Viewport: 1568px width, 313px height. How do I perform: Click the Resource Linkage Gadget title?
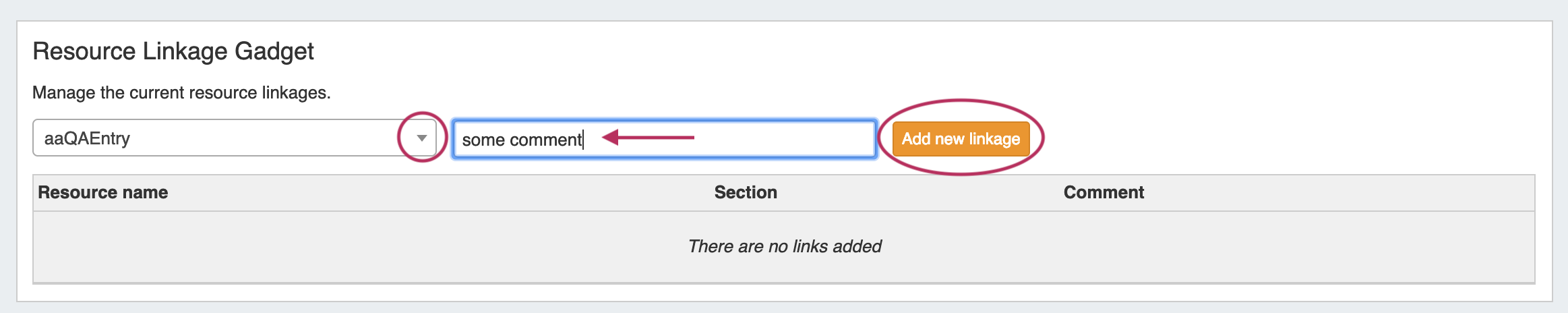tap(173, 51)
